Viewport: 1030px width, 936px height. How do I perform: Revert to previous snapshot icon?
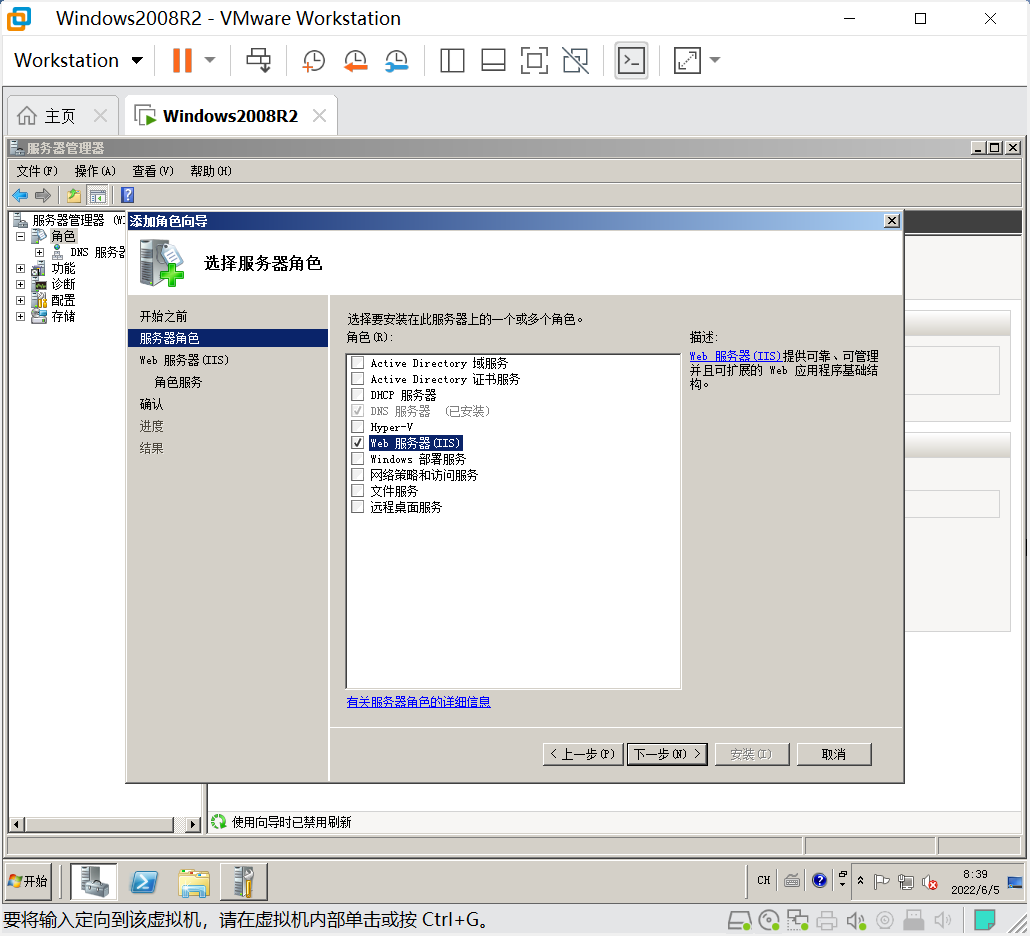pos(355,60)
